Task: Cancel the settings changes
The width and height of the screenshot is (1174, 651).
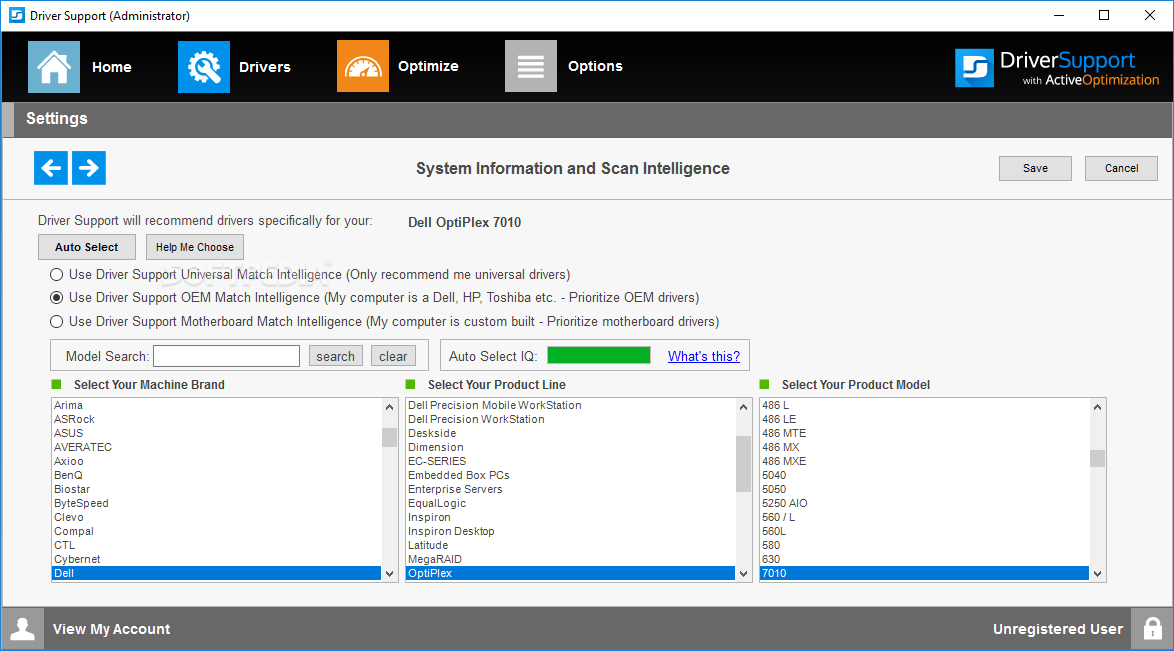Action: (x=1122, y=169)
